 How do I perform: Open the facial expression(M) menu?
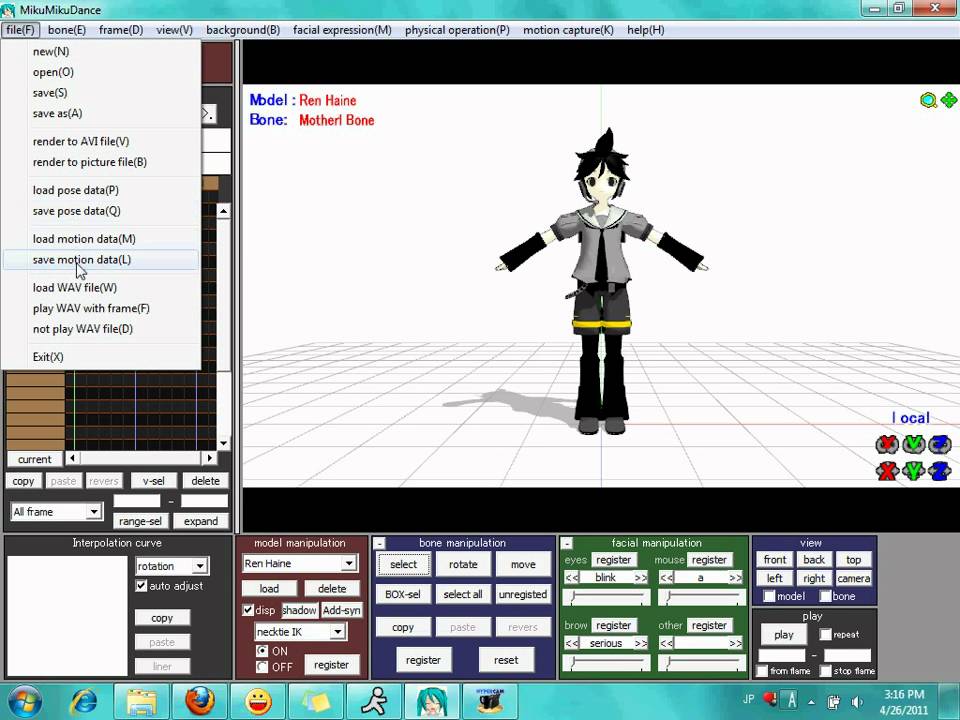click(x=342, y=30)
